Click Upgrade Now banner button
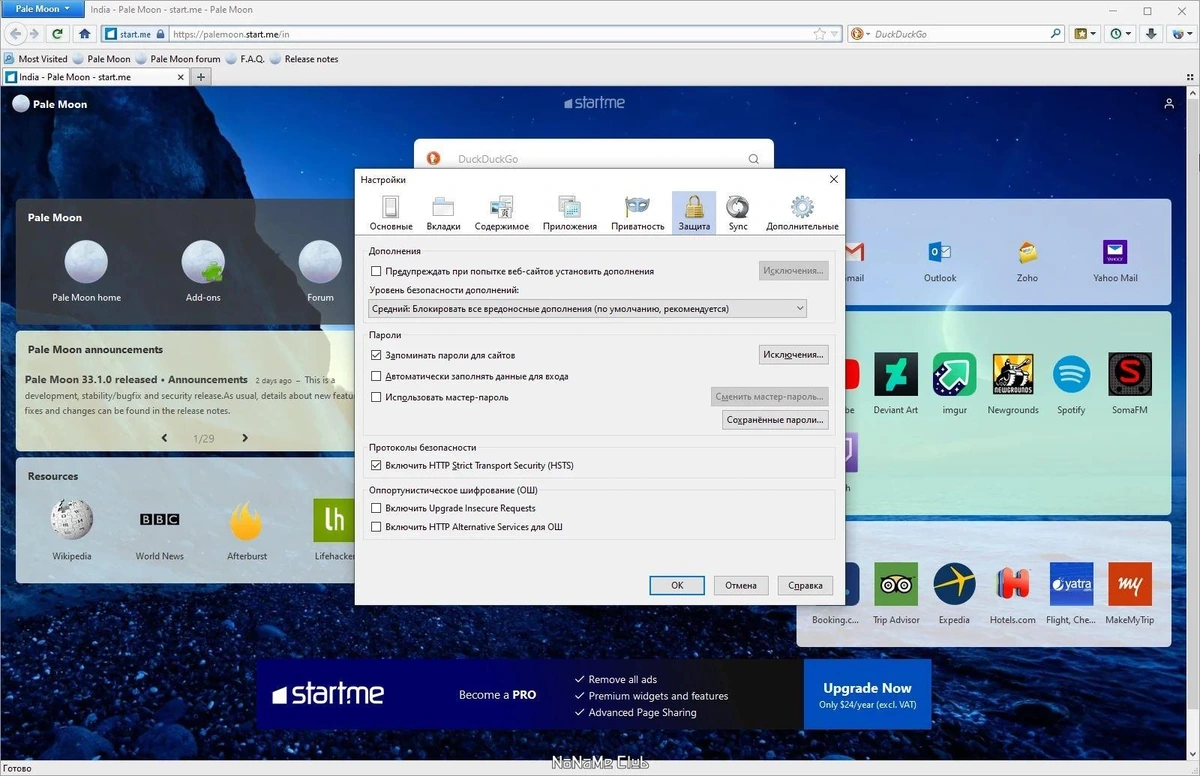The height and width of the screenshot is (776, 1200). click(x=867, y=694)
